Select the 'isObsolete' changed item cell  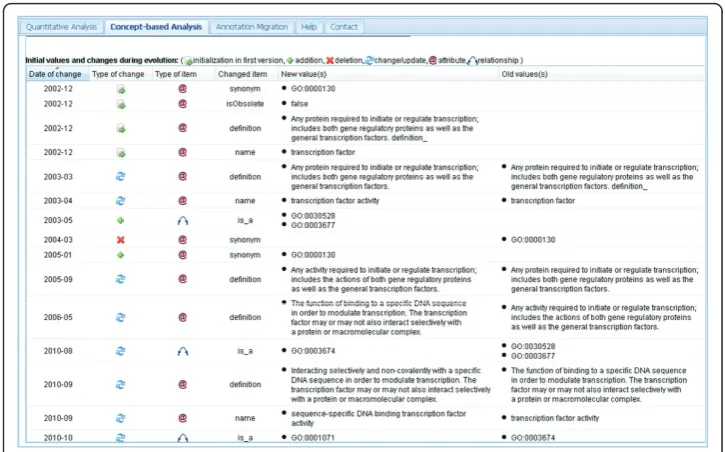[245, 104]
